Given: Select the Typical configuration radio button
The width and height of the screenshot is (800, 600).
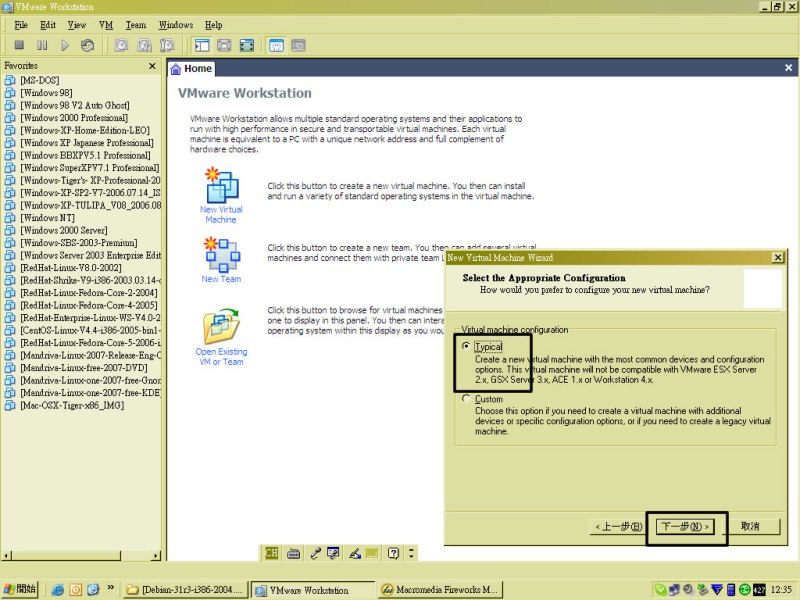Looking at the screenshot, I should coord(465,346).
